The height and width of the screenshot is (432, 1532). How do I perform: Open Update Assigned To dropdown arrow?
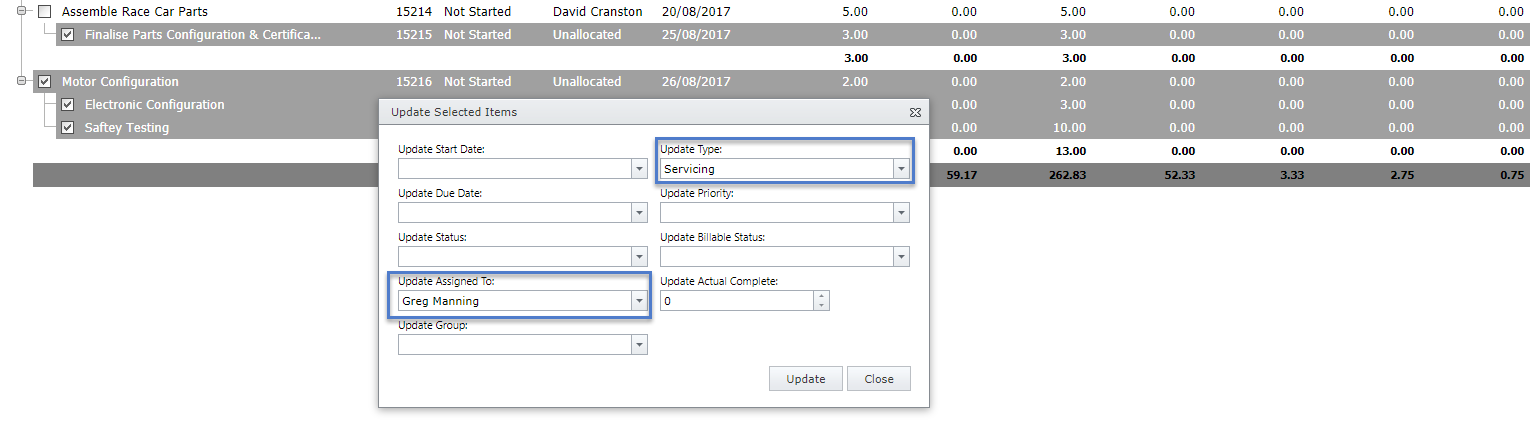(639, 301)
